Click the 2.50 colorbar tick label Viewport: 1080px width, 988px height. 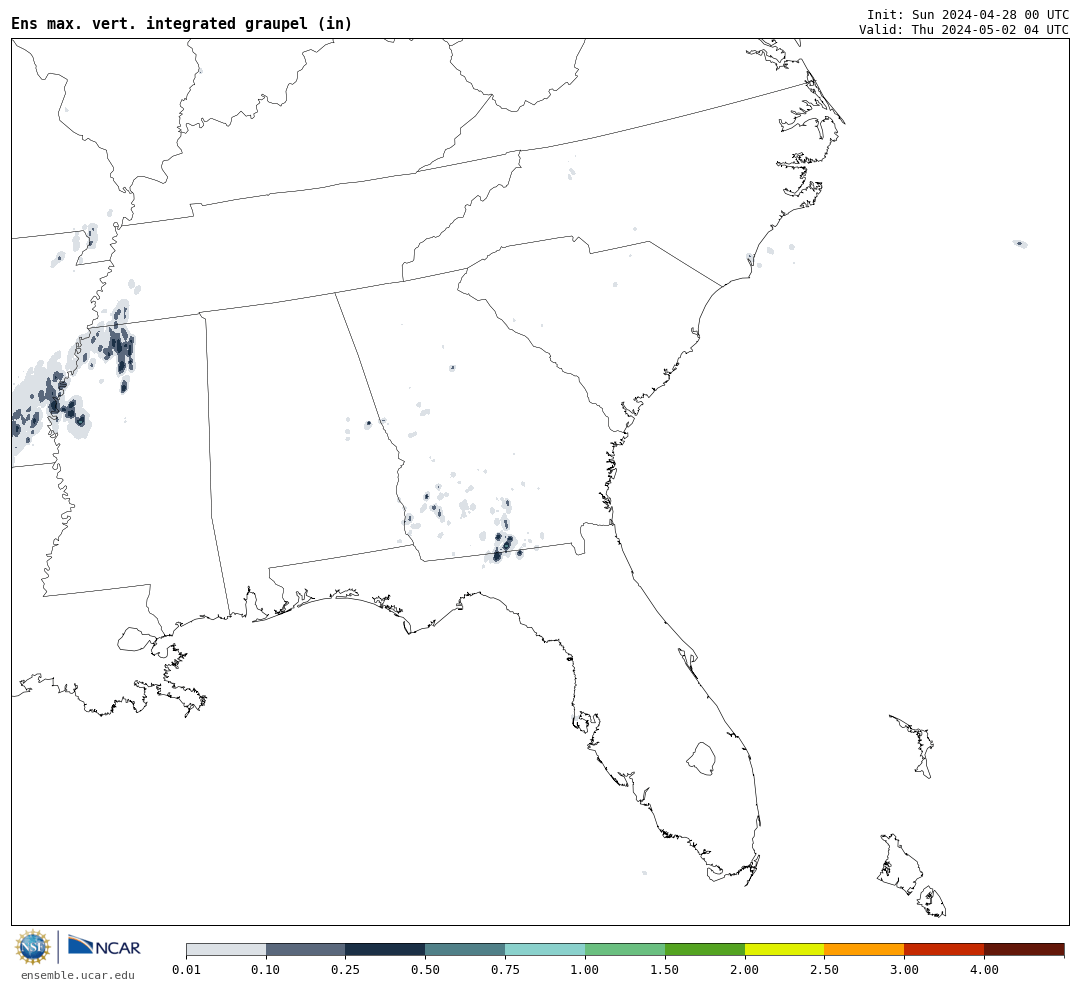click(x=824, y=969)
